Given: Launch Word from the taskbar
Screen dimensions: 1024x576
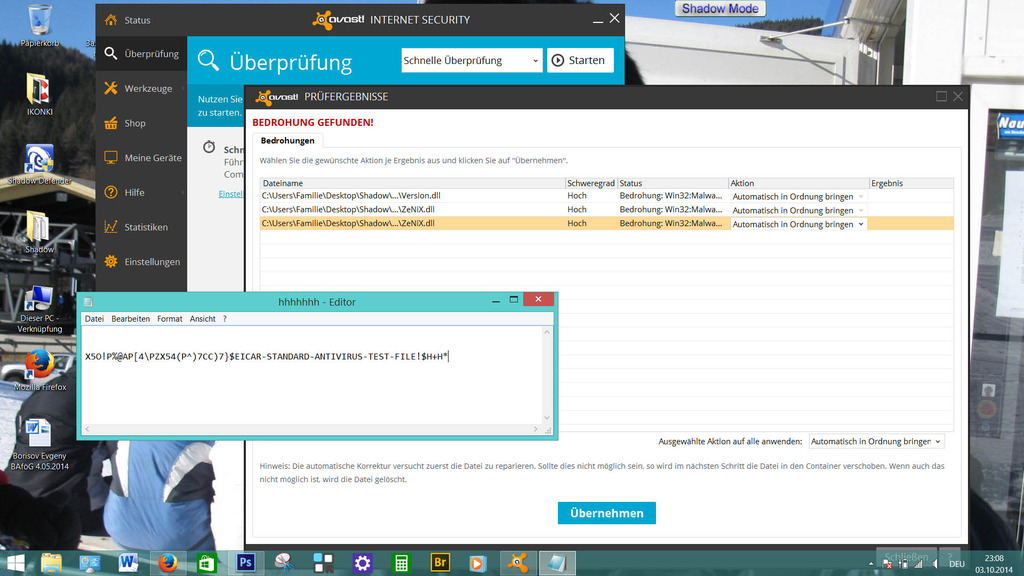Looking at the screenshot, I should coord(128,563).
